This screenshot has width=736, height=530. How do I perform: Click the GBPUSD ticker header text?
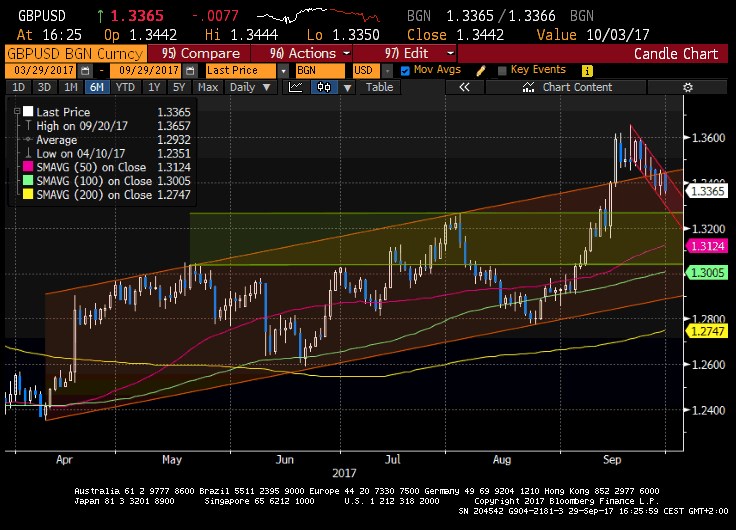42,16
